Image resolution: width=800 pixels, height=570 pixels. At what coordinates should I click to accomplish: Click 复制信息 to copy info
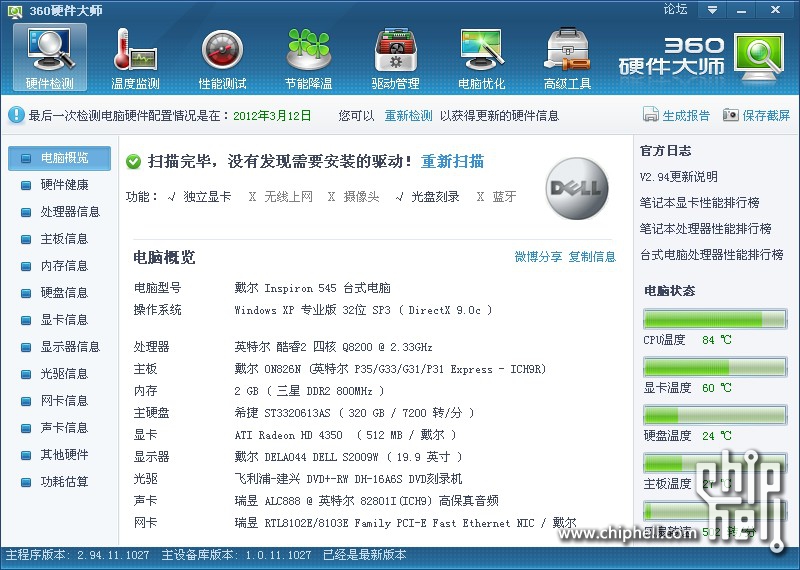tap(592, 257)
